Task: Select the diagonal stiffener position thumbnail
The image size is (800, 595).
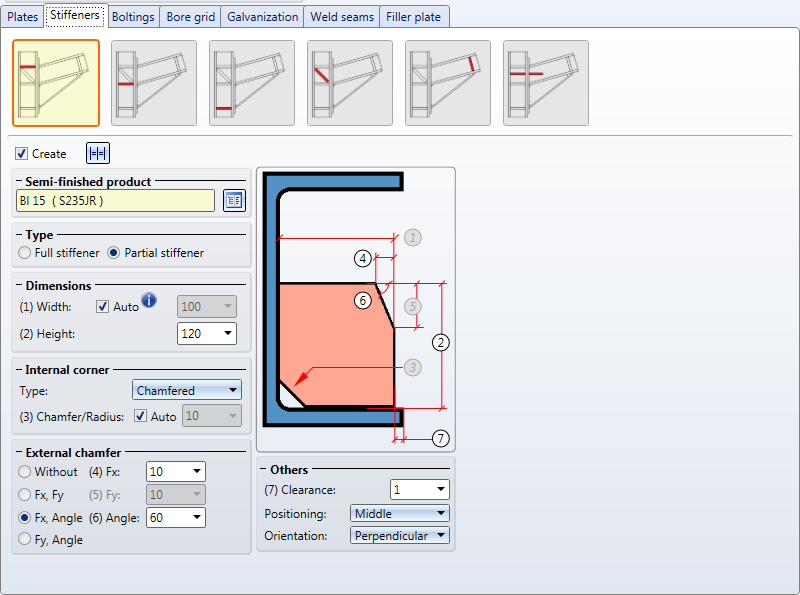Action: [x=350, y=83]
